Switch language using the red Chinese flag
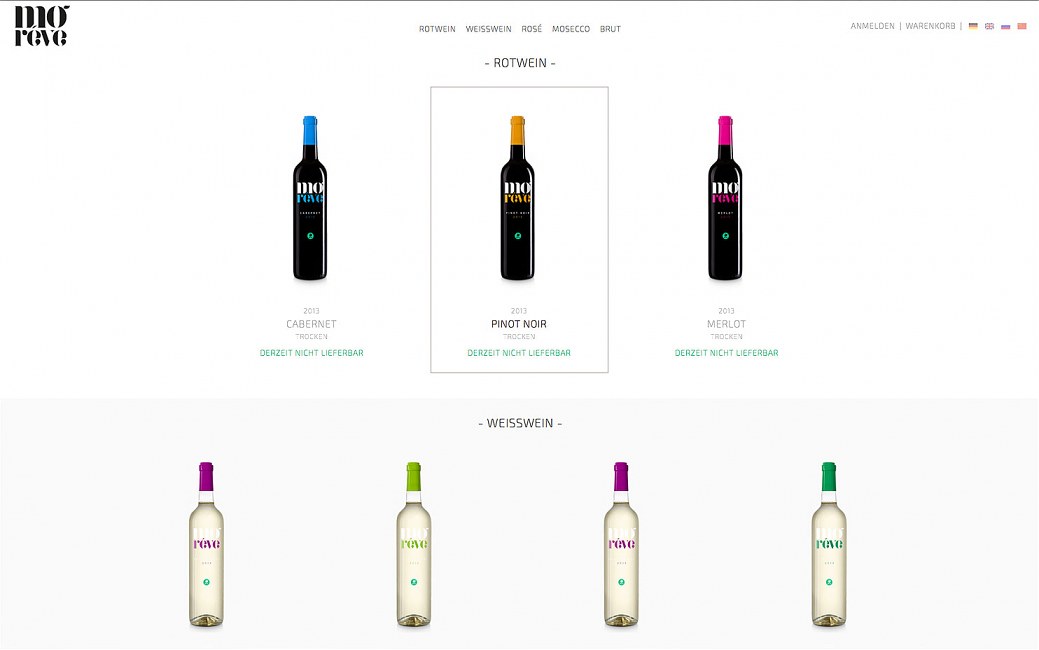Viewport: 1039px width, 650px height. point(1022,27)
